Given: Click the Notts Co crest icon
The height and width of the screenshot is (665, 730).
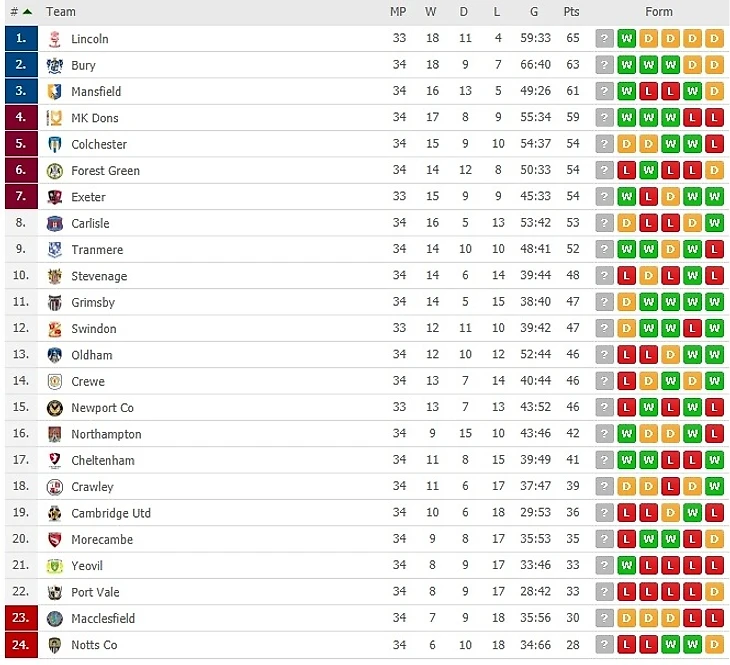Looking at the screenshot, I should (x=55, y=645).
